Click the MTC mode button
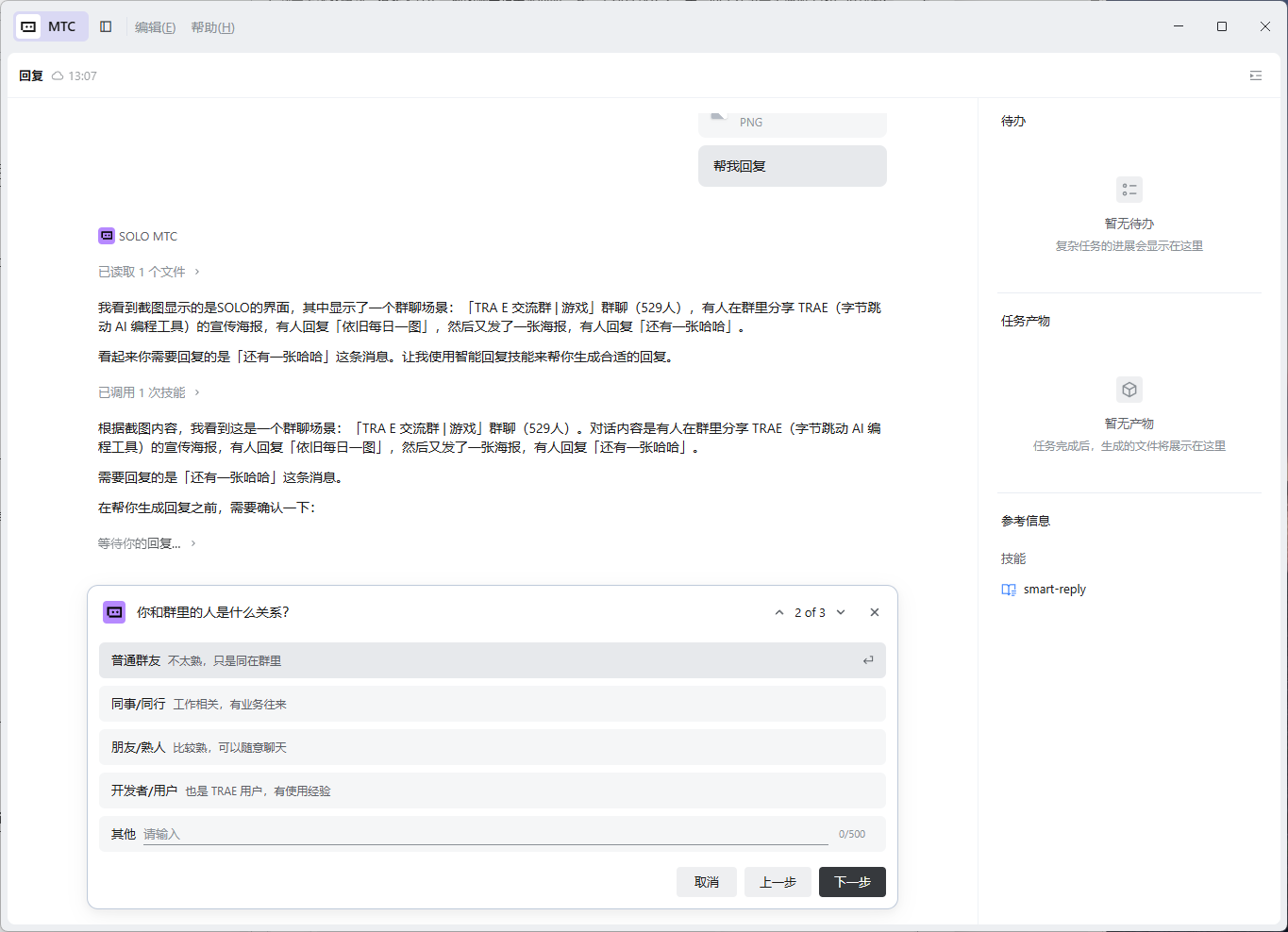The width and height of the screenshot is (1288, 932). [x=52, y=26]
